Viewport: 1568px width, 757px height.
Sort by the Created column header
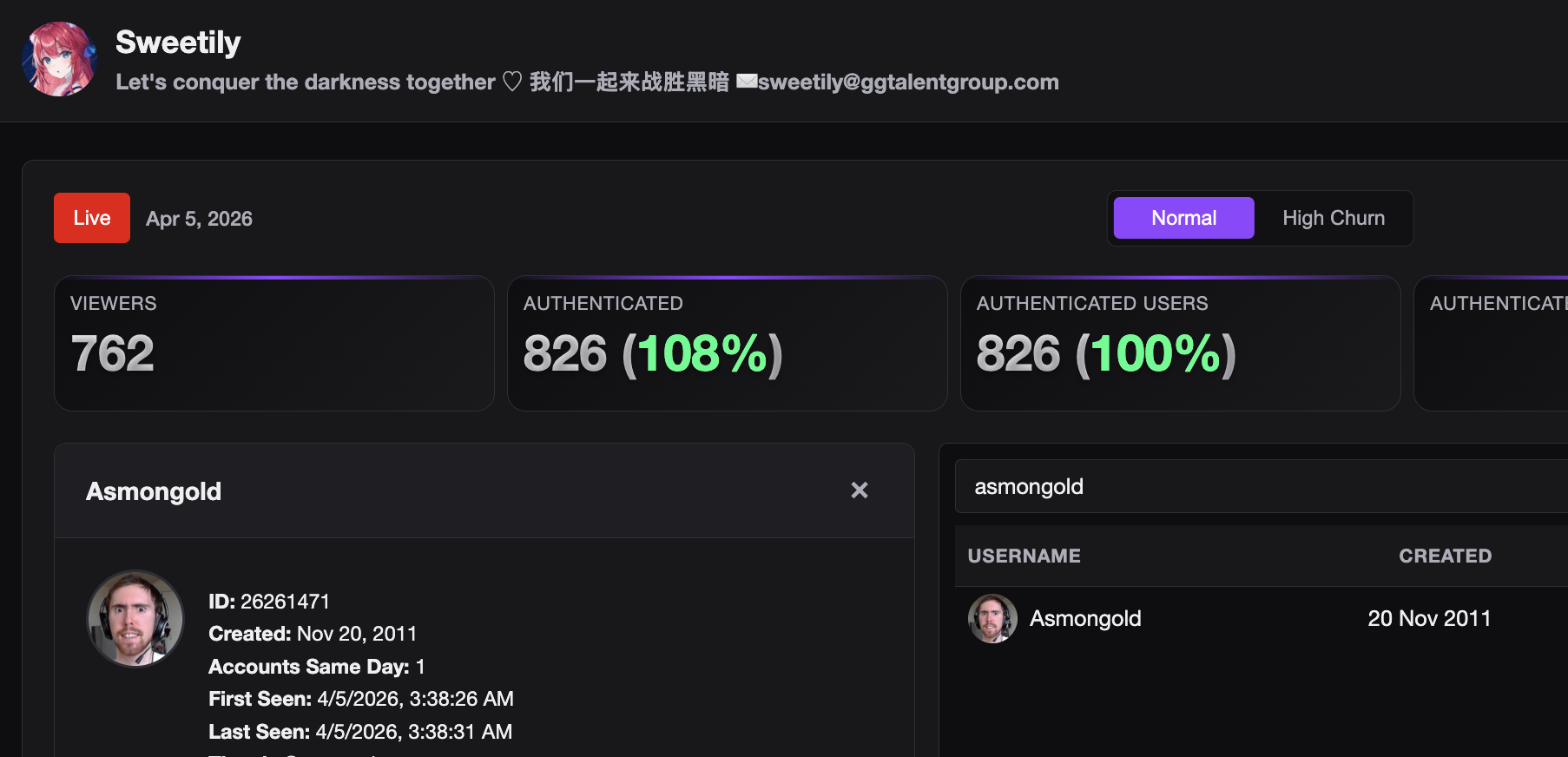pos(1446,556)
